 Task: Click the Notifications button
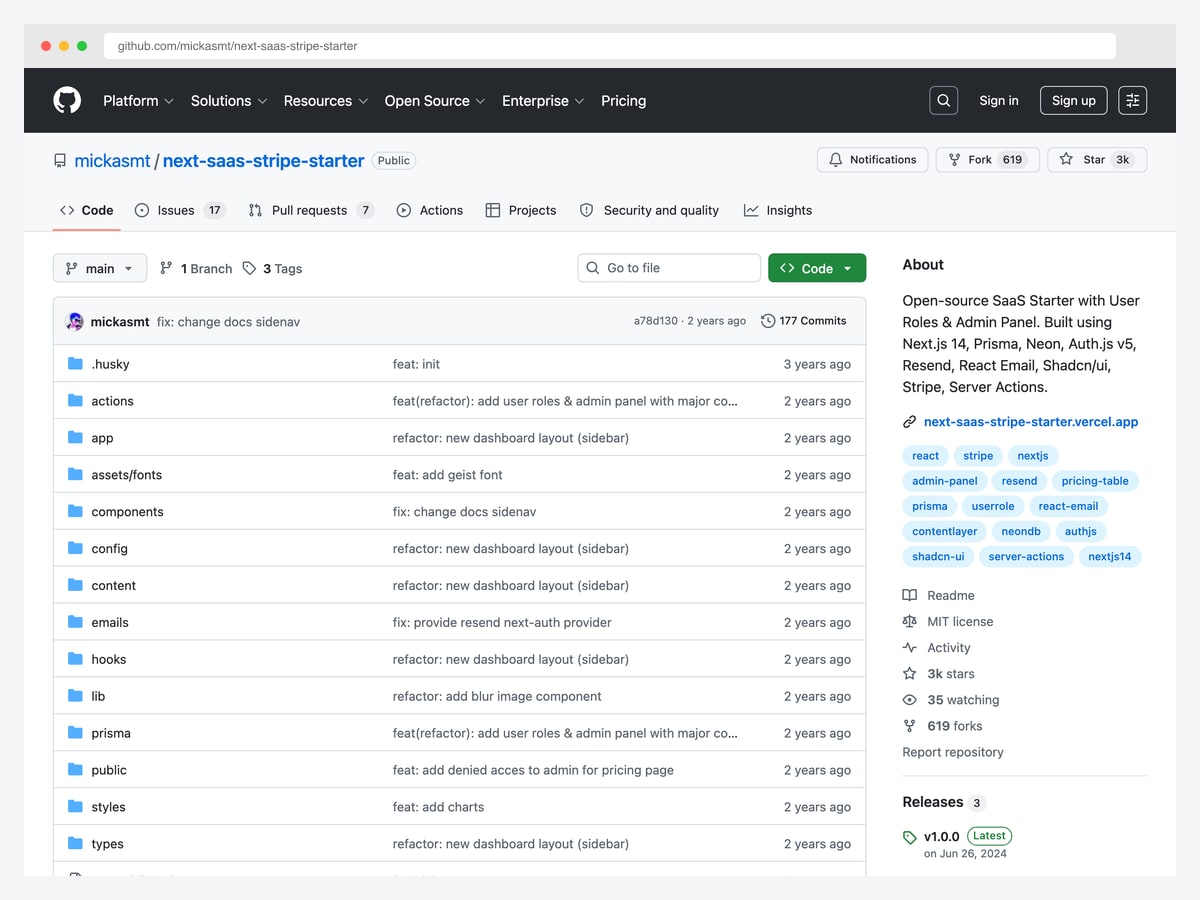pos(873,160)
